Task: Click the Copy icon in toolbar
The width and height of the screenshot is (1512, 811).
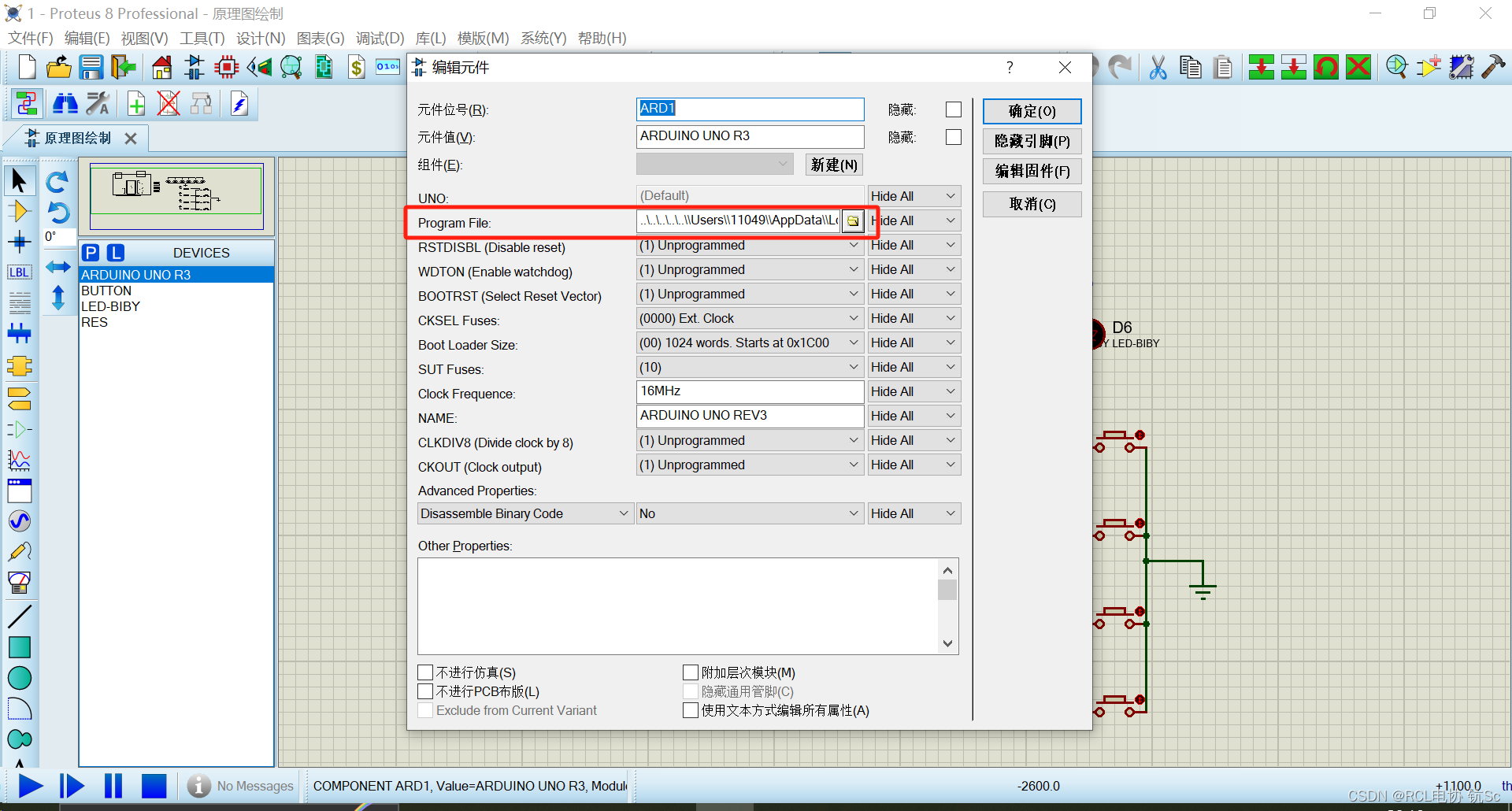Action: click(x=1190, y=68)
